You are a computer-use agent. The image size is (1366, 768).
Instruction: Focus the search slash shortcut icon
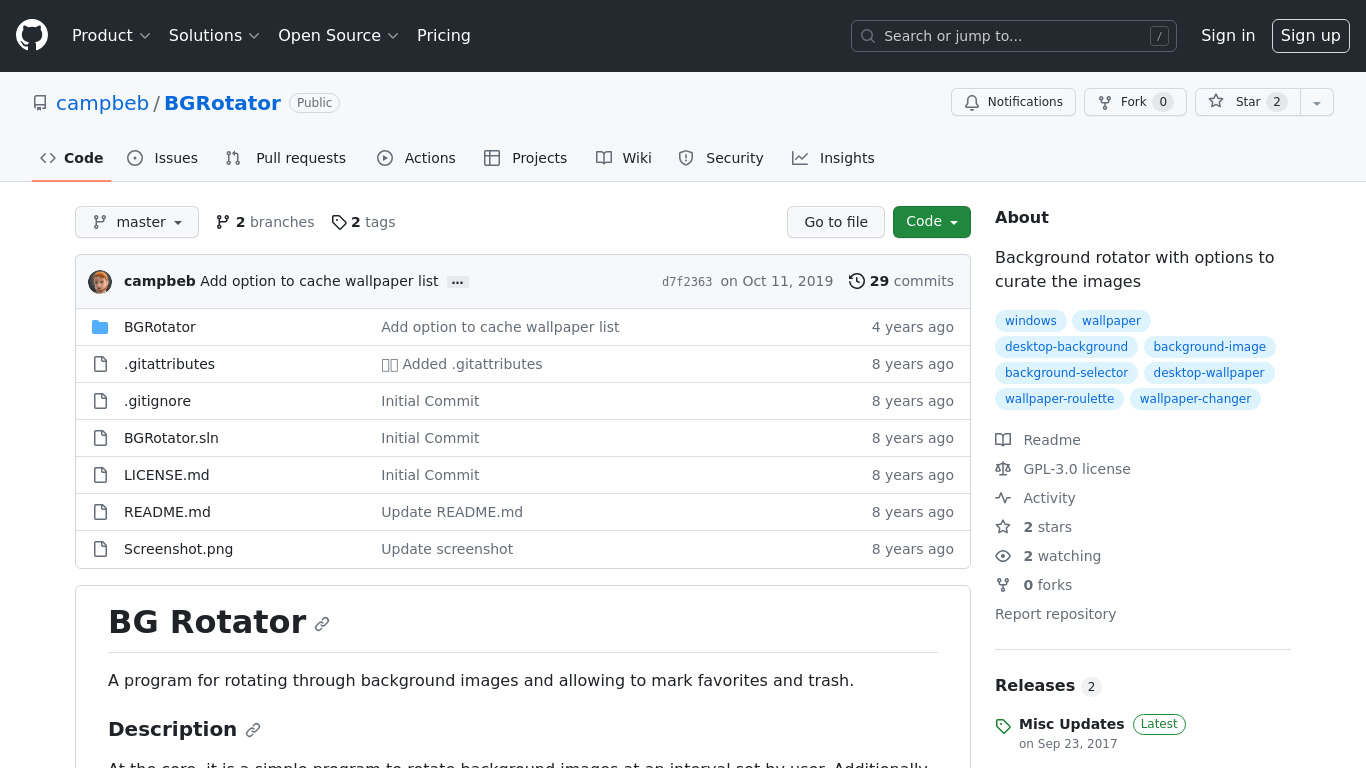(1159, 36)
